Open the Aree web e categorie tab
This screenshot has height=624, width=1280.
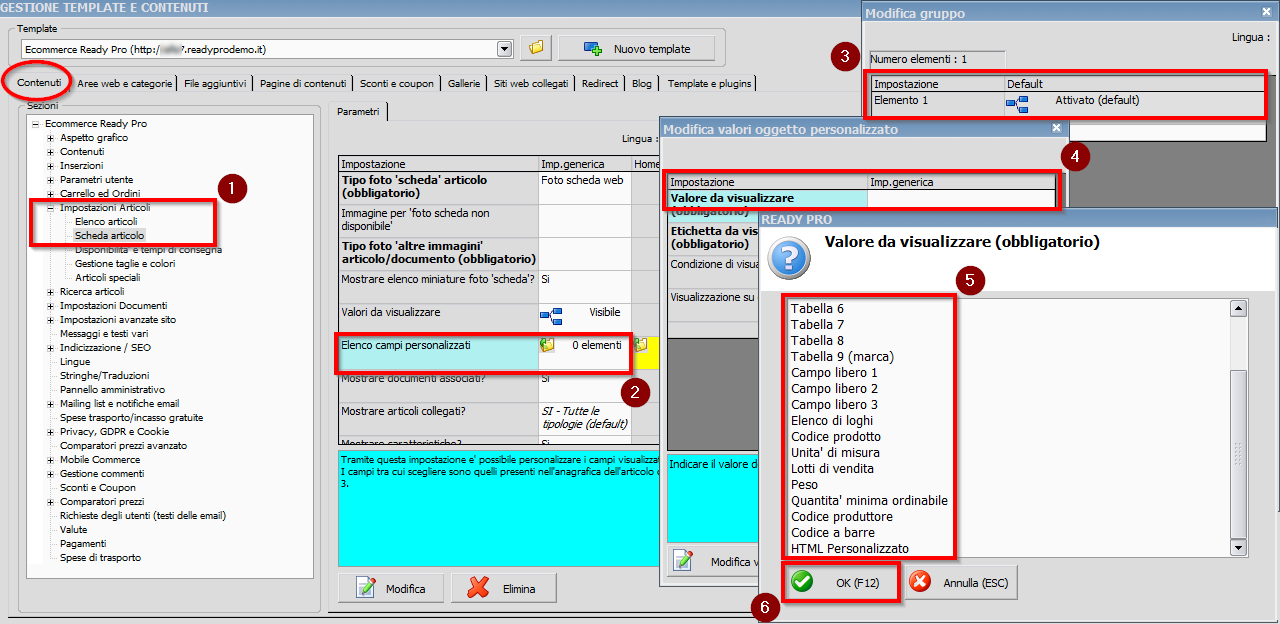(125, 84)
